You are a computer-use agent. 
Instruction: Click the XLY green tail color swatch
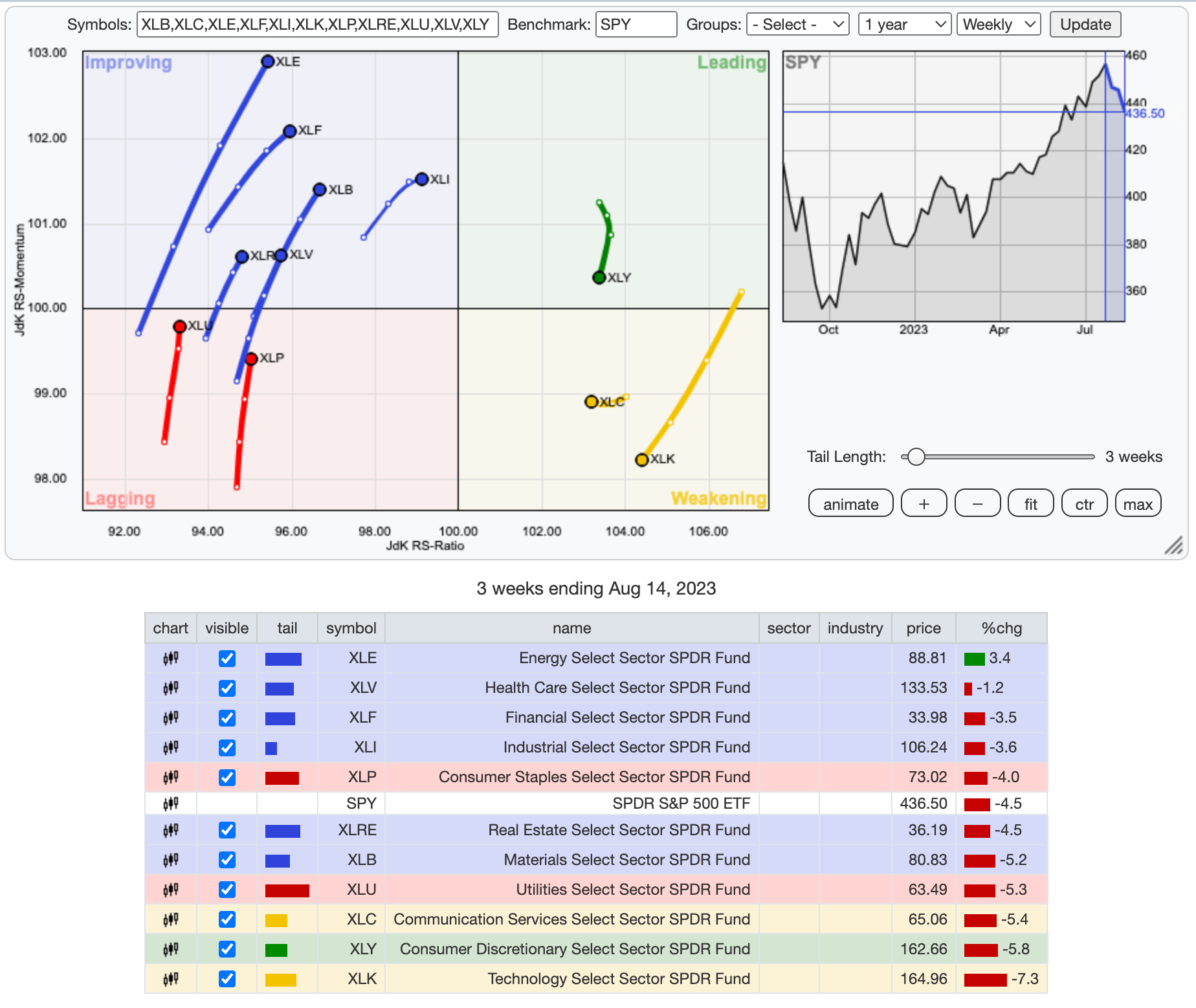(x=276, y=950)
